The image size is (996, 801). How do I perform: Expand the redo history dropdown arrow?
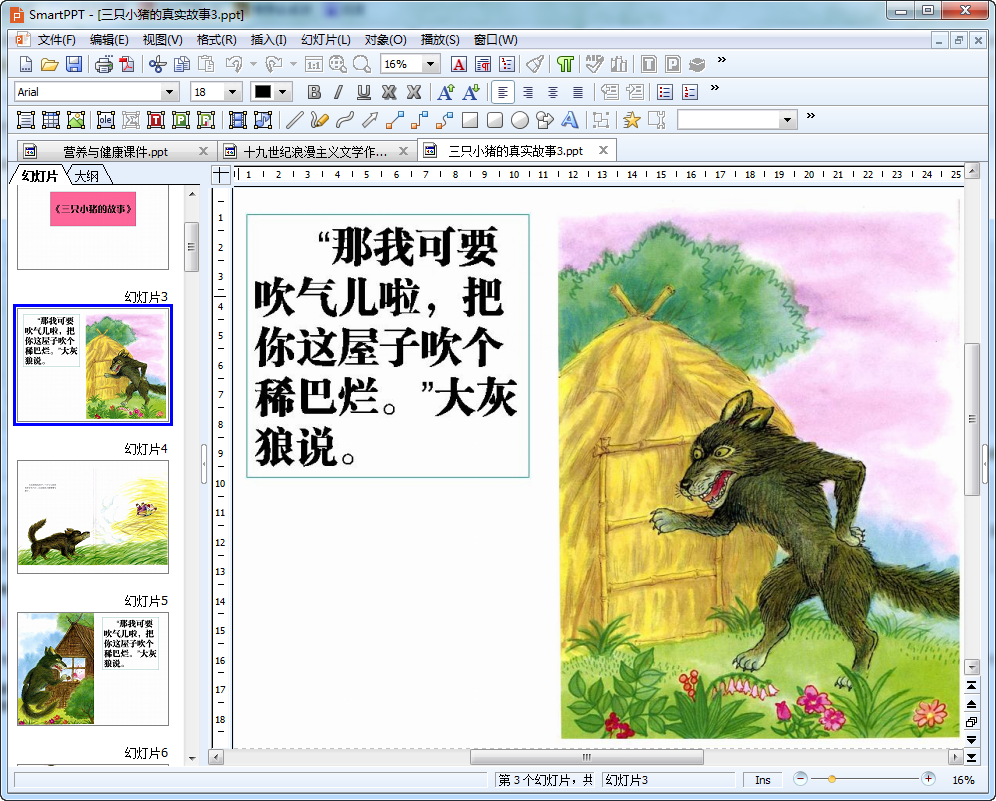tap(293, 64)
